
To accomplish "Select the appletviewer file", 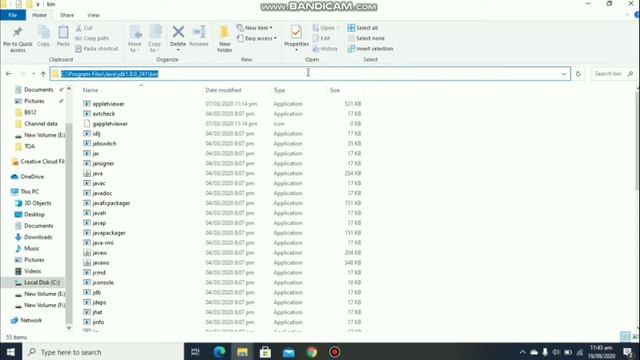I will click(109, 104).
